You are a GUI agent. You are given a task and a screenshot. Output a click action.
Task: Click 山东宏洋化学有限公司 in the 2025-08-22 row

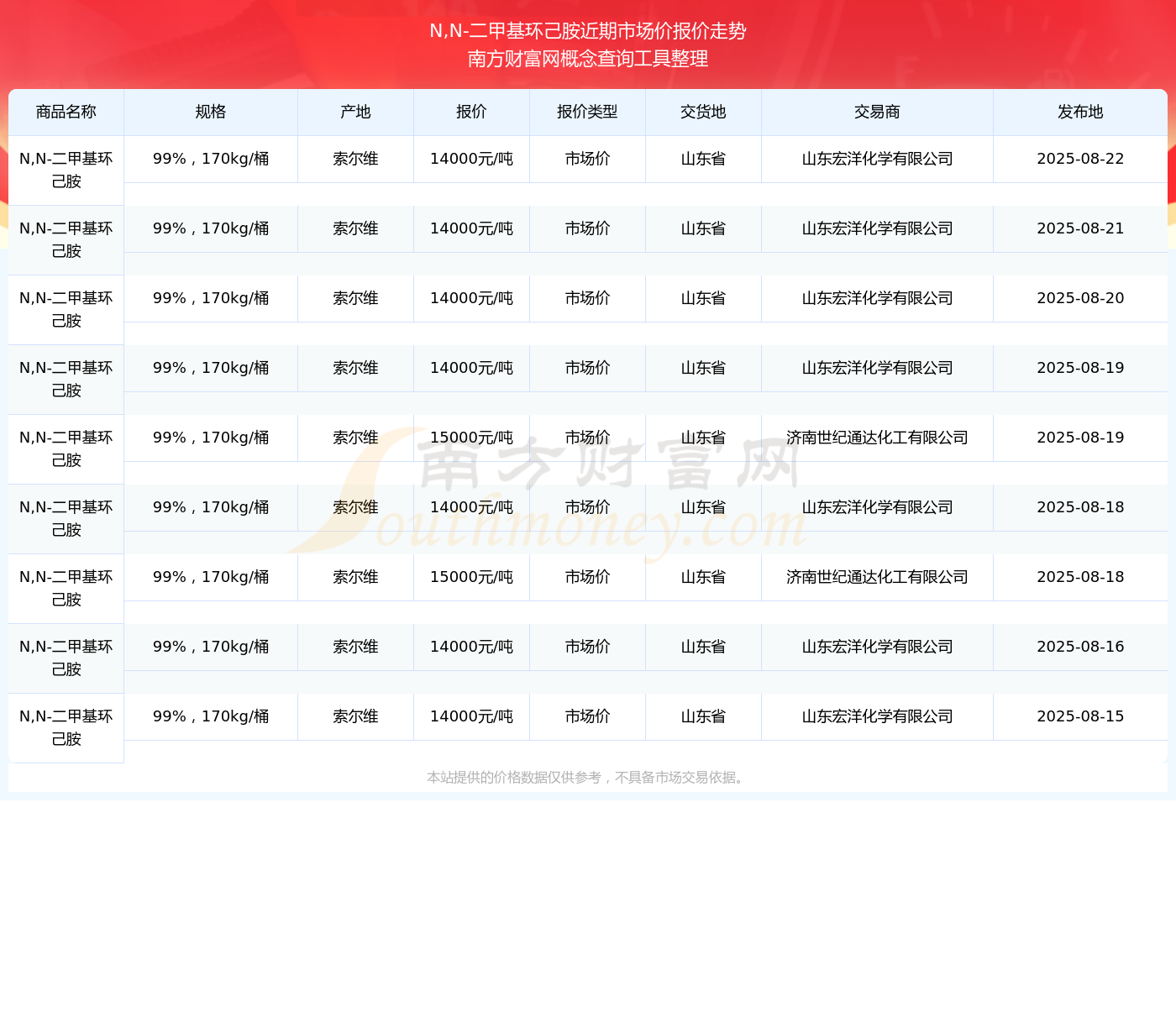877,159
